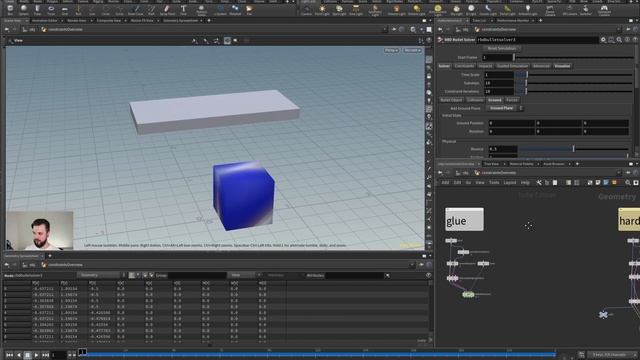Open the Motion FX View pane tab
Screen dimensions: 640x360
coord(142,20)
